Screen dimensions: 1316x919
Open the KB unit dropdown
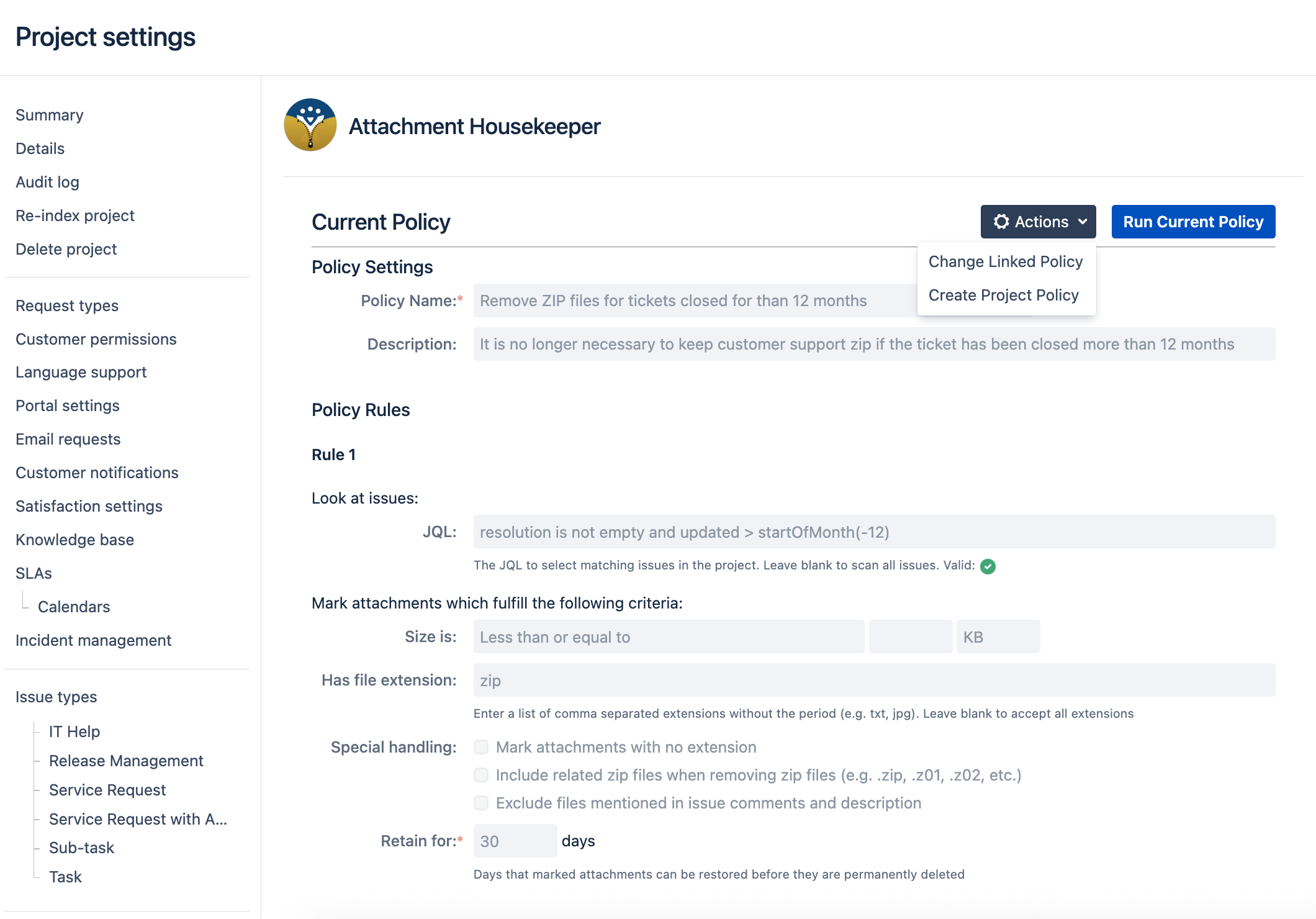[x=998, y=636]
